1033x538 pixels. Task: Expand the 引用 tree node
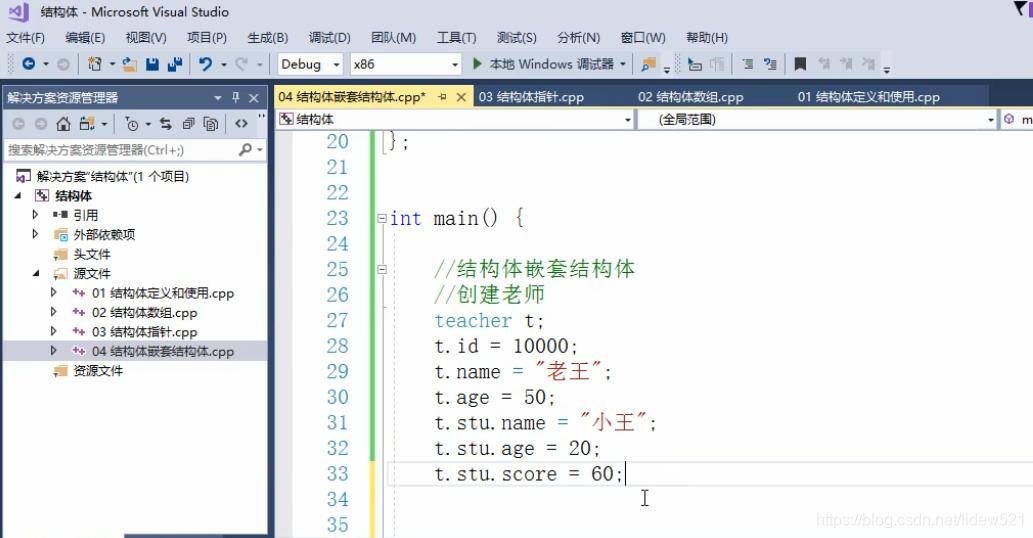(x=36, y=215)
